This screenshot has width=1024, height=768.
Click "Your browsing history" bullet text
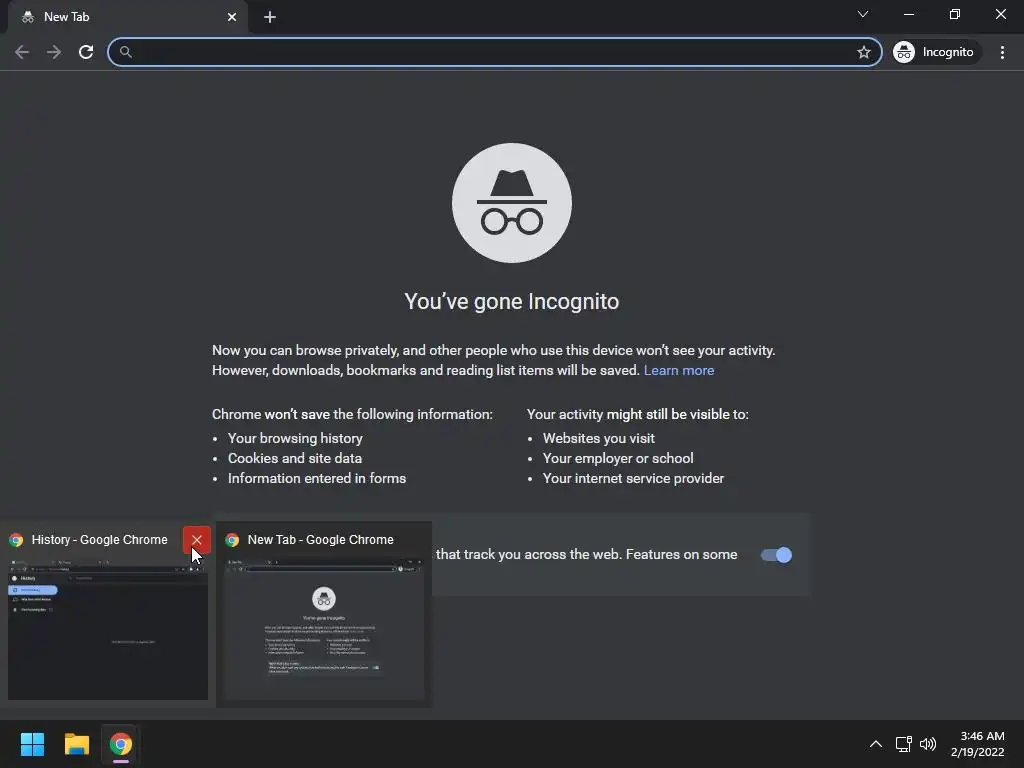[295, 438]
